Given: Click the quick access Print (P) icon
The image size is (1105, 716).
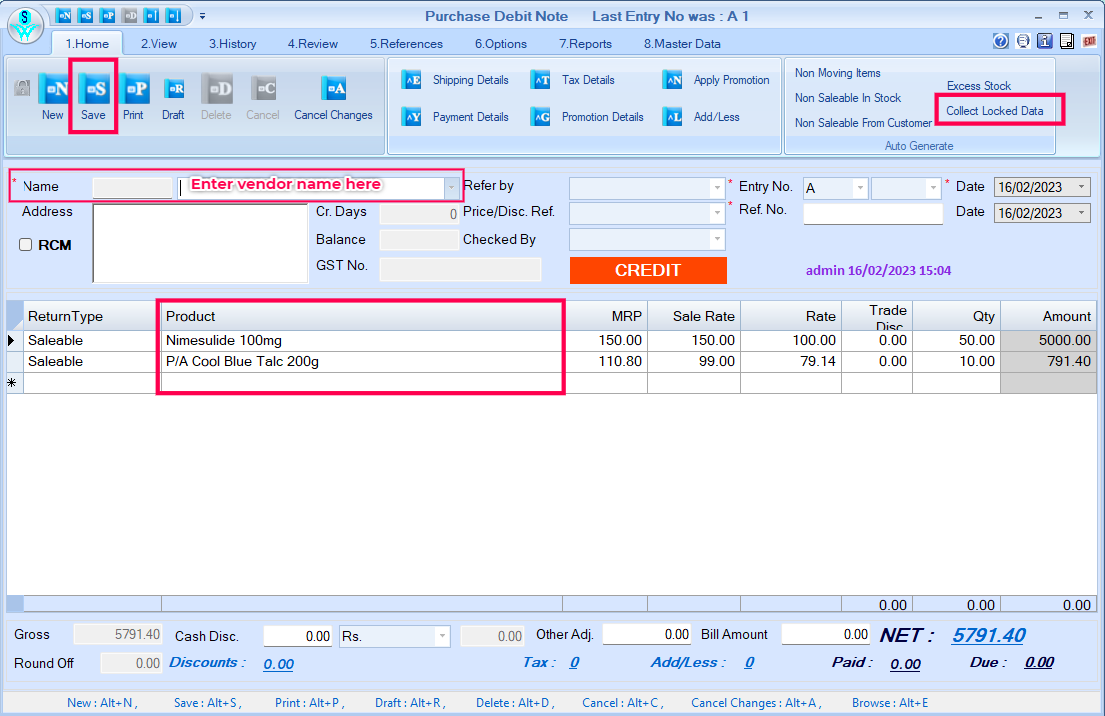Looking at the screenshot, I should [x=107, y=15].
